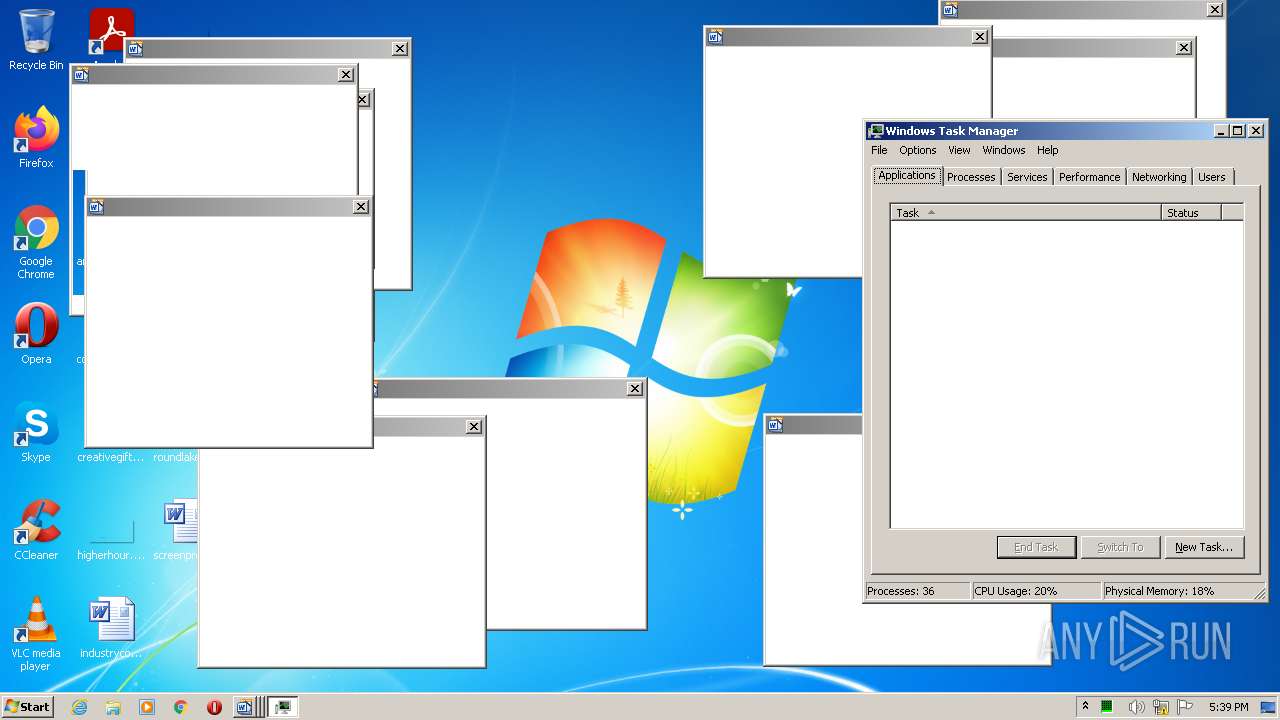Click the Opera taskbar icon
1280x720 pixels.
pyautogui.click(x=214, y=707)
